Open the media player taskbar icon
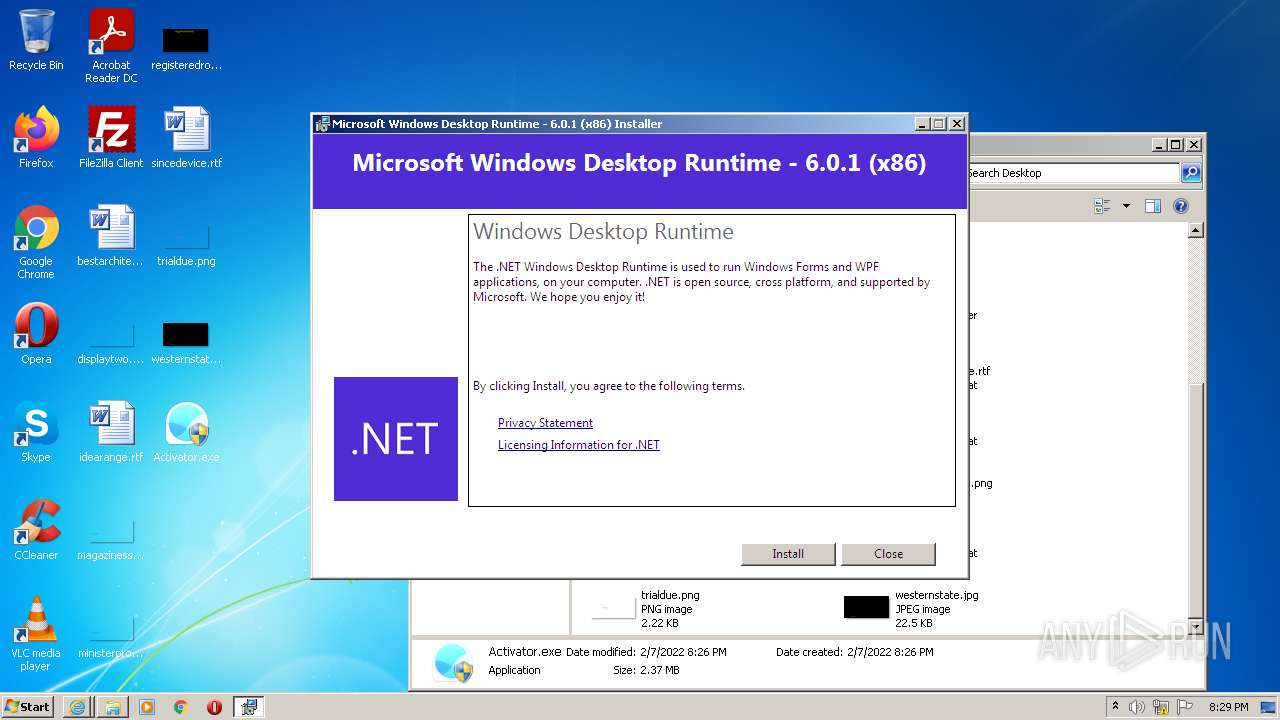 pos(147,706)
